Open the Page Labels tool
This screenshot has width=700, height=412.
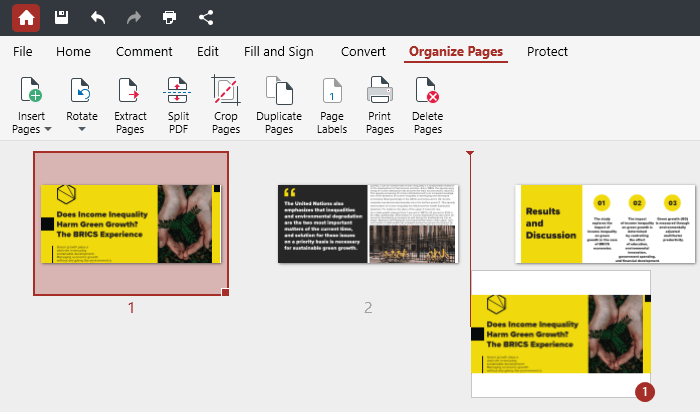(x=332, y=105)
